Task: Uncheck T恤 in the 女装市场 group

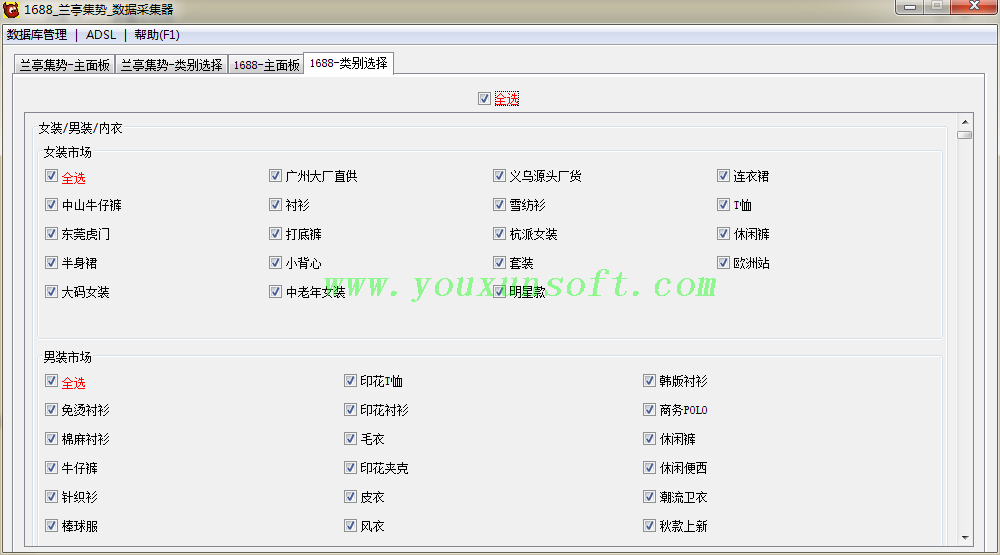Action: pyautogui.click(x=723, y=205)
